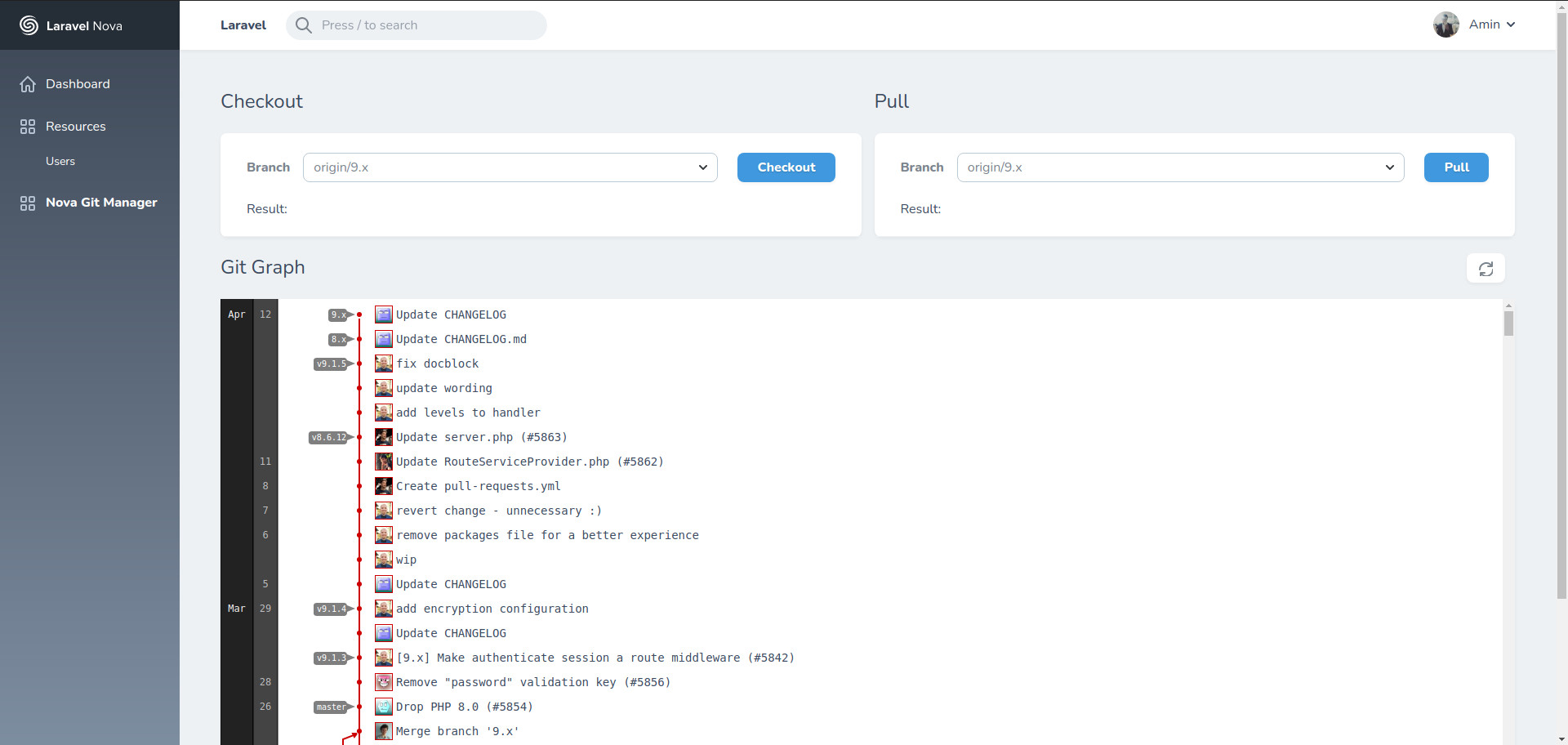The image size is (1568, 745).
Task: Click avatar beside add encryption configuration commit
Action: 384,609
